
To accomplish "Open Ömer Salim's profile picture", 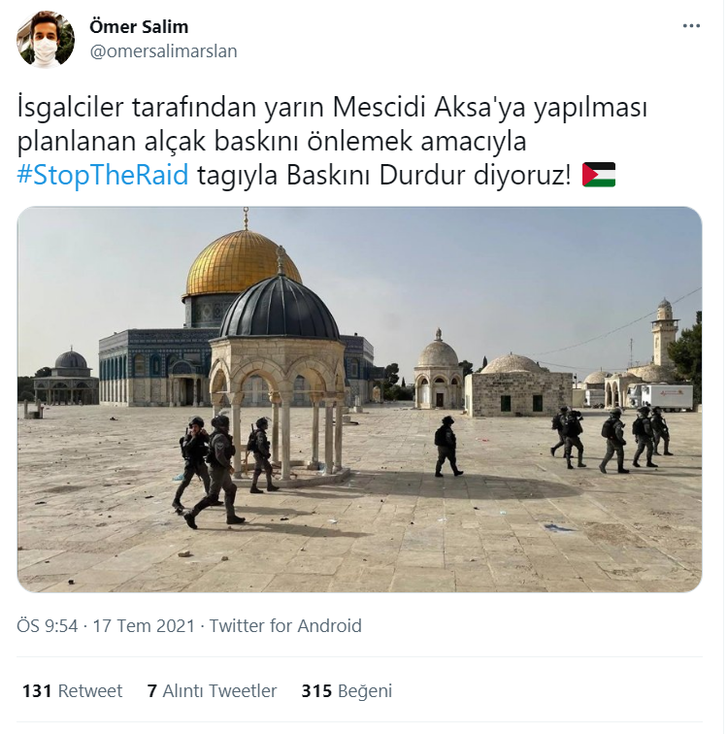I will tap(45, 39).
